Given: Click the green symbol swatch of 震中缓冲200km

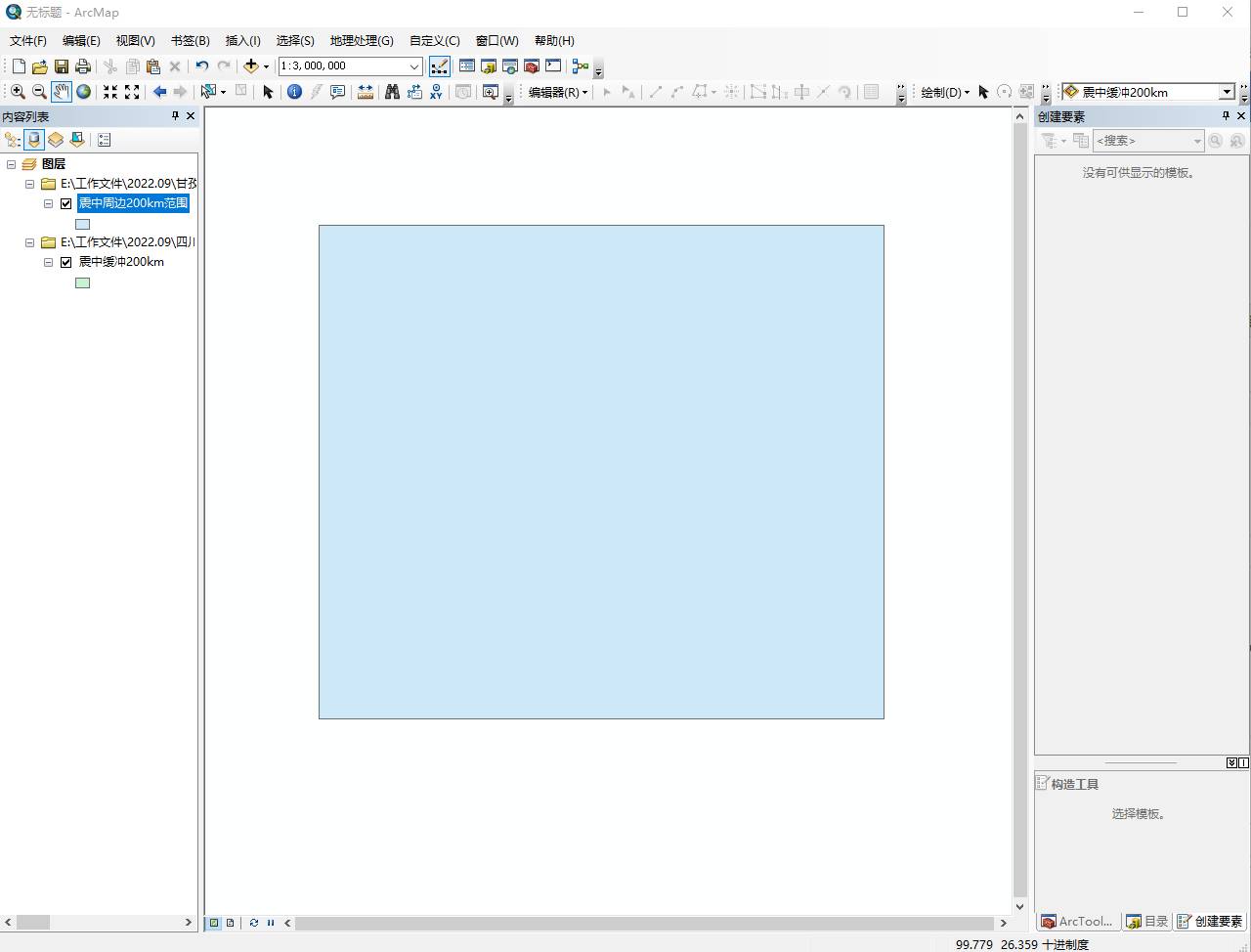Looking at the screenshot, I should [82, 282].
